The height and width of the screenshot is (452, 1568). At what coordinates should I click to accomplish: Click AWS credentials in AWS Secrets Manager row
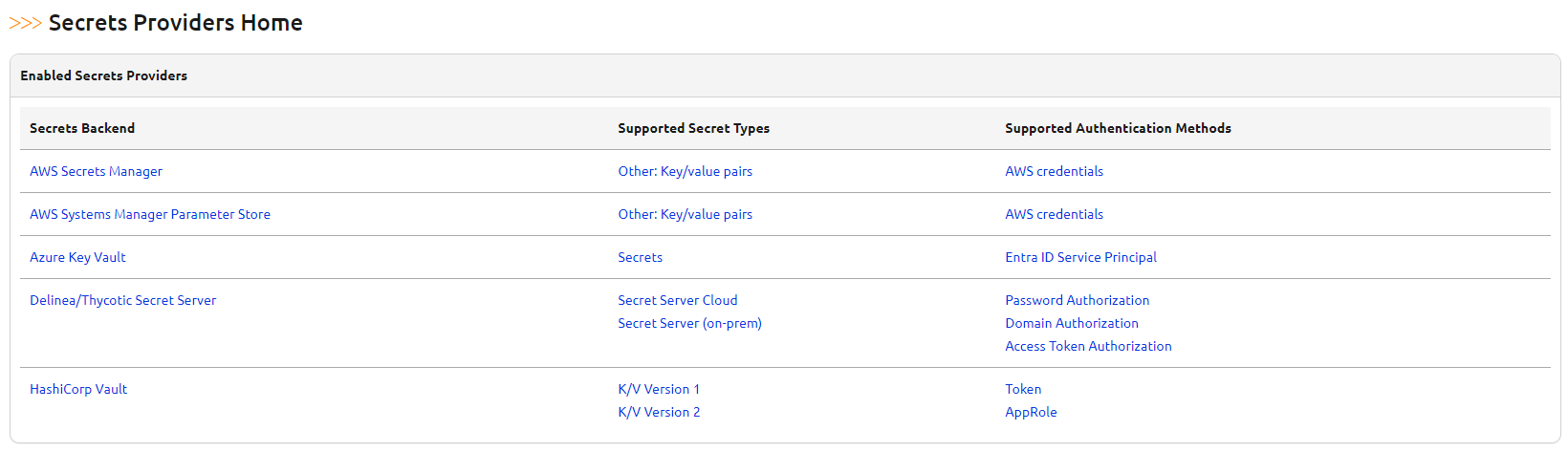1054,171
